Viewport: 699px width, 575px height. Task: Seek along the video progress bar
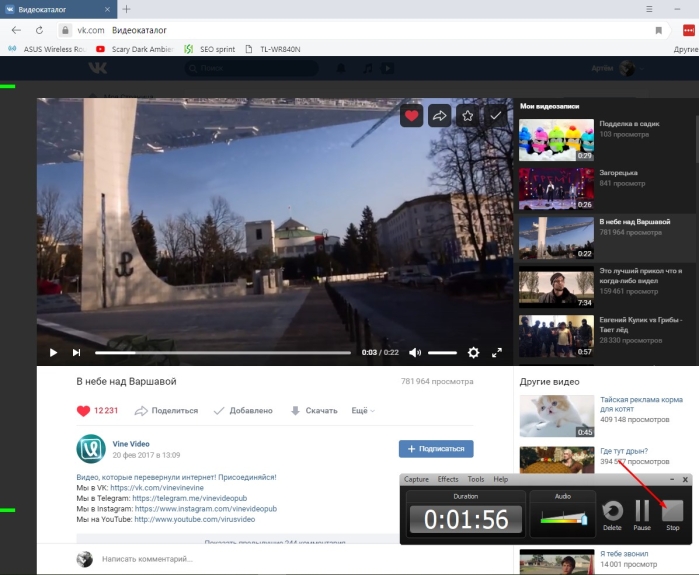point(223,353)
